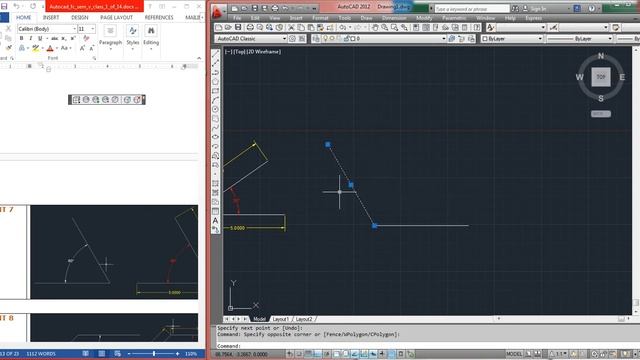The width and height of the screenshot is (640, 360).
Task: Open Word's PAGE LAYOUT ribbon tab
Action: (116, 18)
